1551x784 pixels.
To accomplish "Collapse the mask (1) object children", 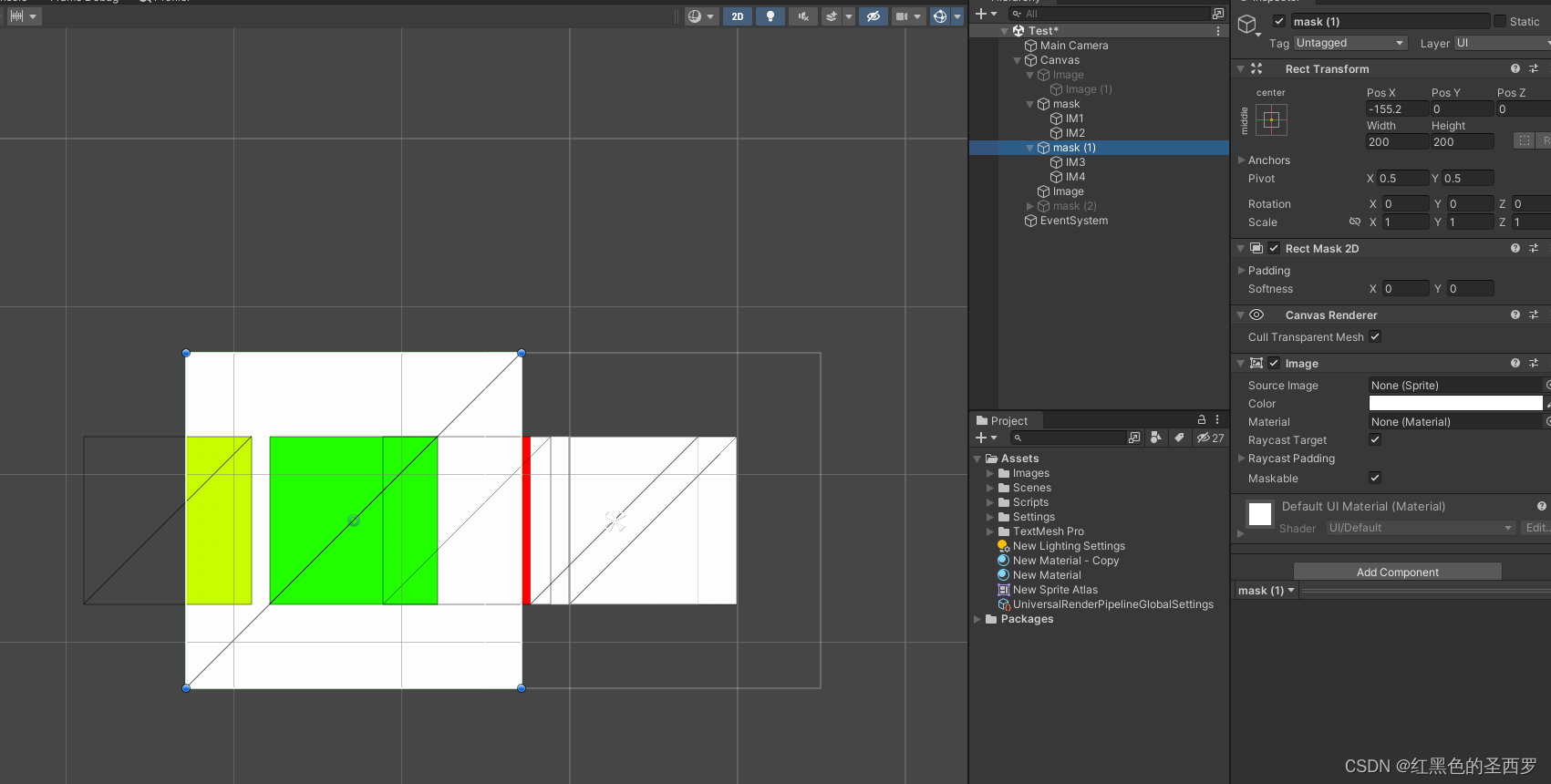I will coord(1030,148).
